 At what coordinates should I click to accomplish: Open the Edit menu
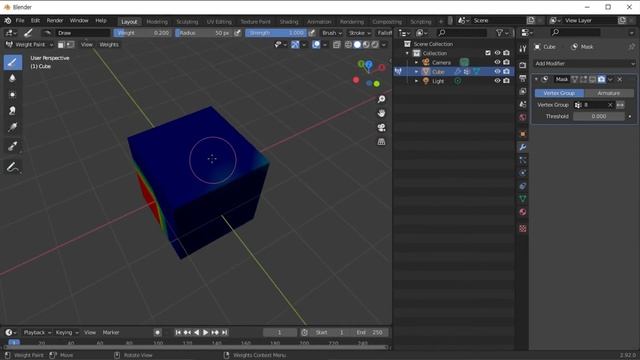(36, 20)
